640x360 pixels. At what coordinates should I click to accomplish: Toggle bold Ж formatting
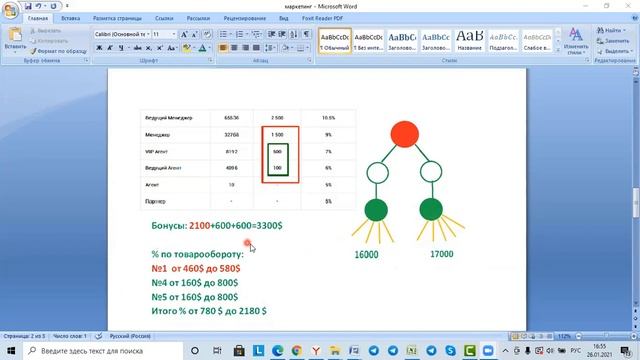tap(99, 48)
